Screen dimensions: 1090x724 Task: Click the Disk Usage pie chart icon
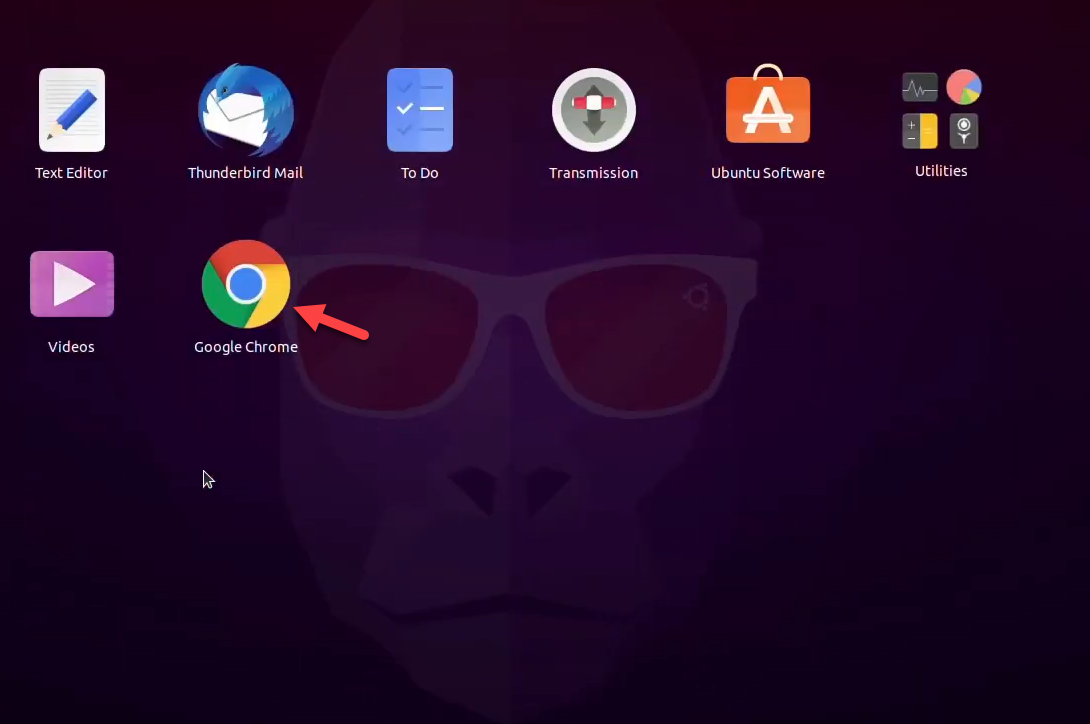[x=963, y=88]
